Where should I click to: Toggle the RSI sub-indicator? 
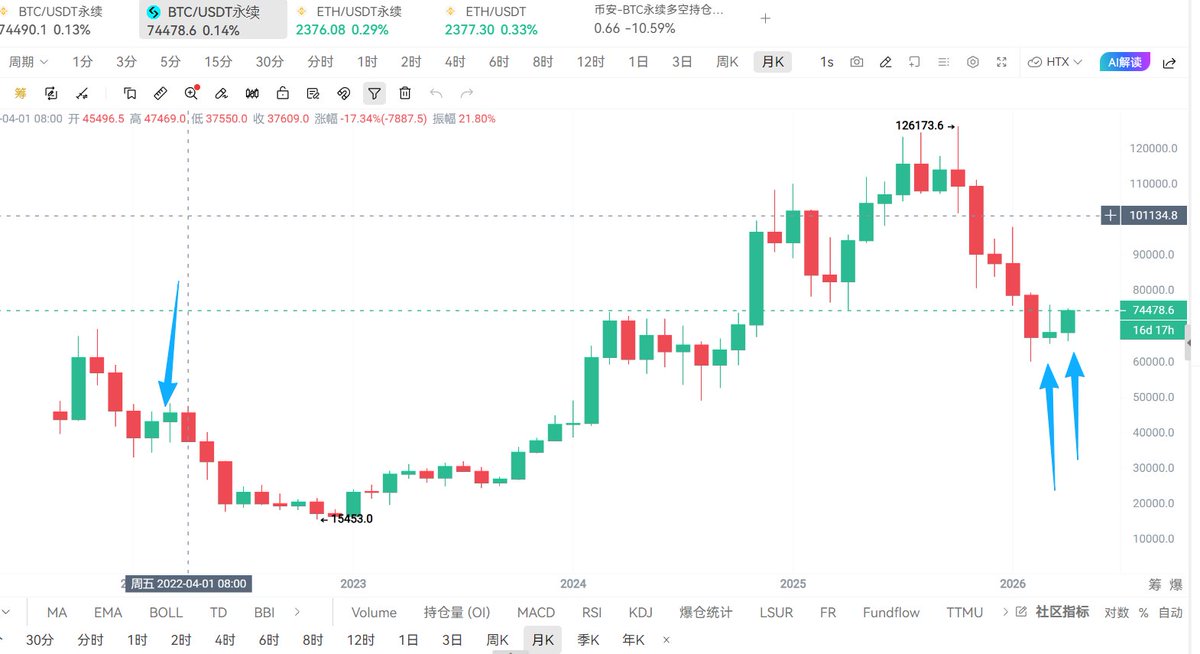coord(592,612)
